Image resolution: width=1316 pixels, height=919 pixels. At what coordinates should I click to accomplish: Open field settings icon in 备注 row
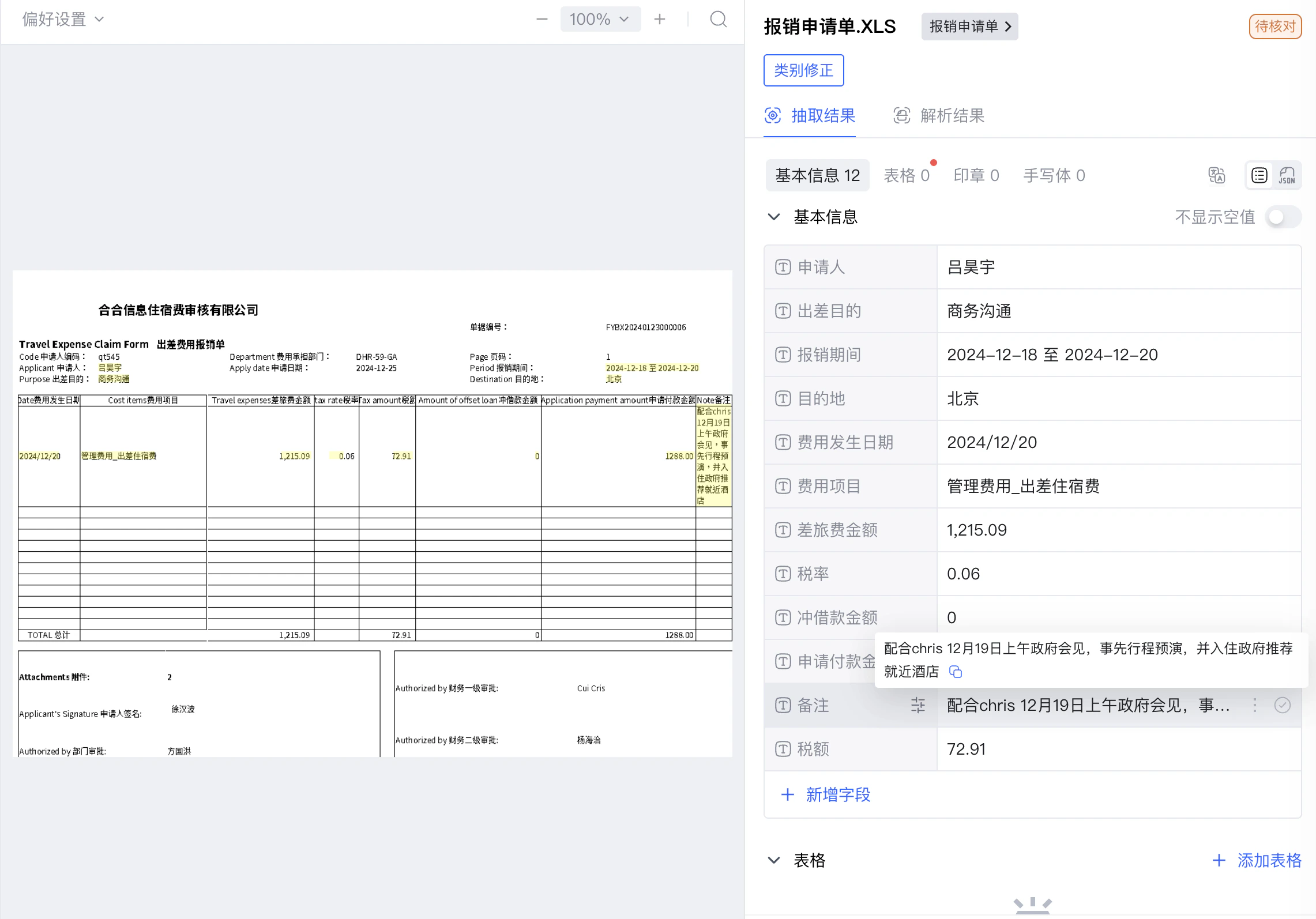pyautogui.click(x=918, y=705)
